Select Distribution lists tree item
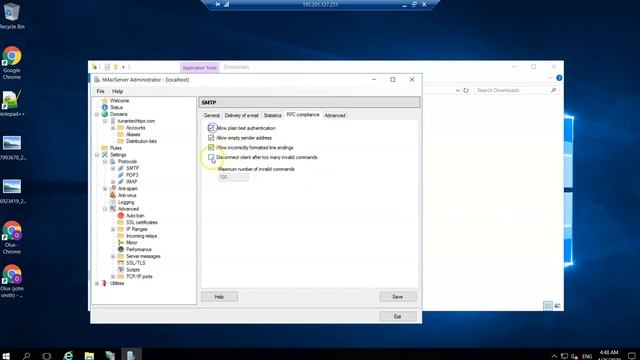The width and height of the screenshot is (640, 360). coord(141,141)
